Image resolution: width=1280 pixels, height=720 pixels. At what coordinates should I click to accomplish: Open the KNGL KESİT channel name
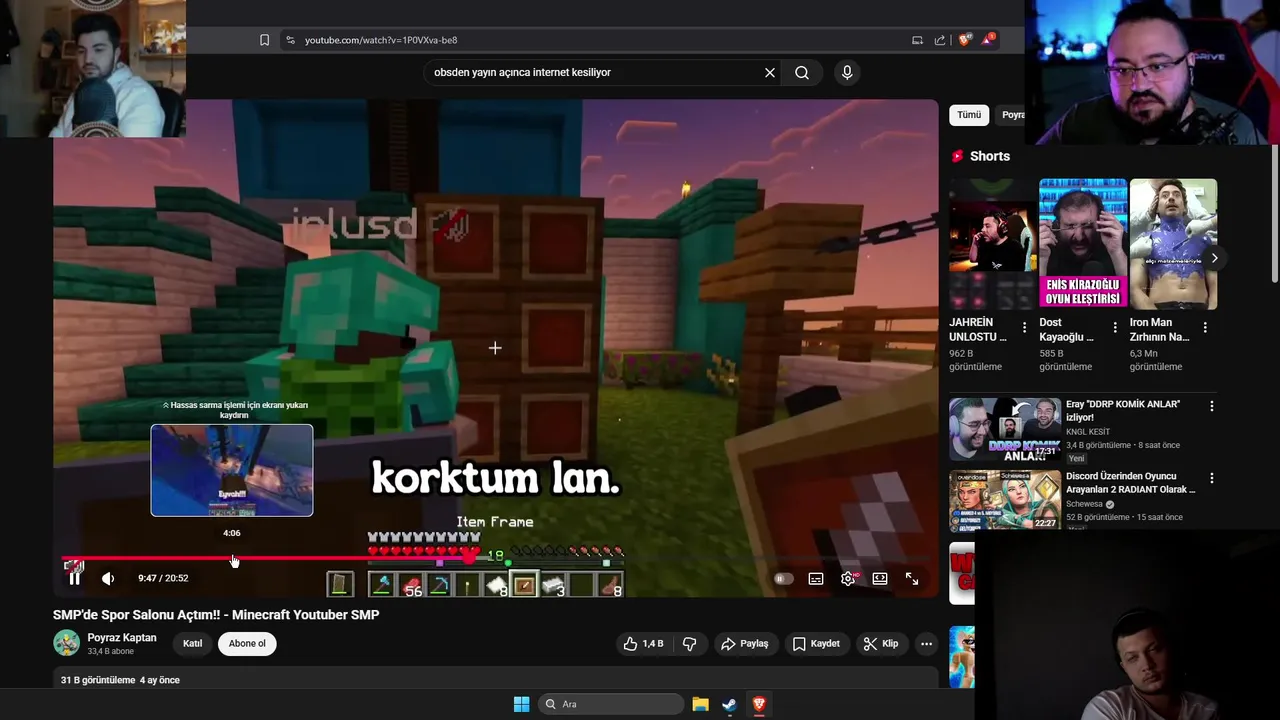tap(1089, 432)
